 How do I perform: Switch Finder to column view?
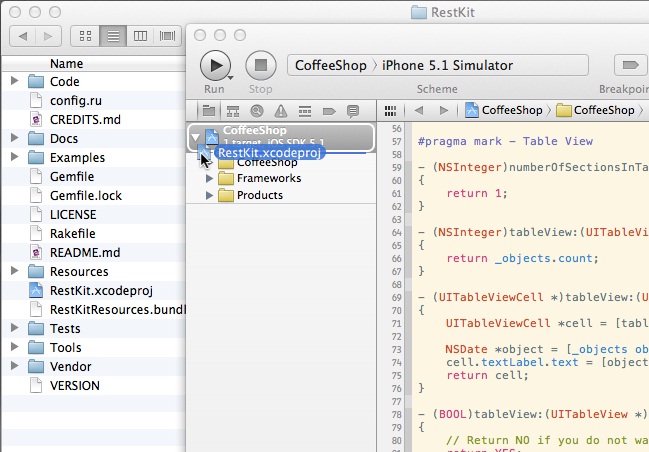[x=140, y=36]
